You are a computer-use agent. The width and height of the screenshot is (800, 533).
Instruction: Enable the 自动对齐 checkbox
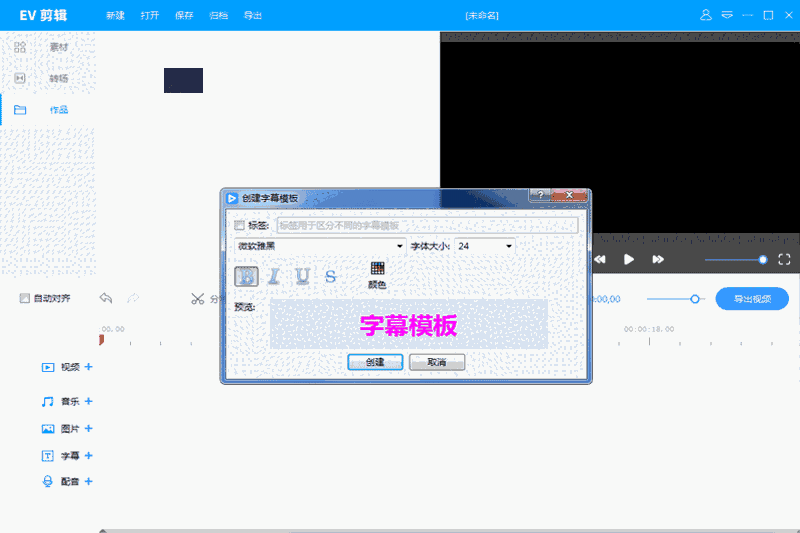pos(24,298)
